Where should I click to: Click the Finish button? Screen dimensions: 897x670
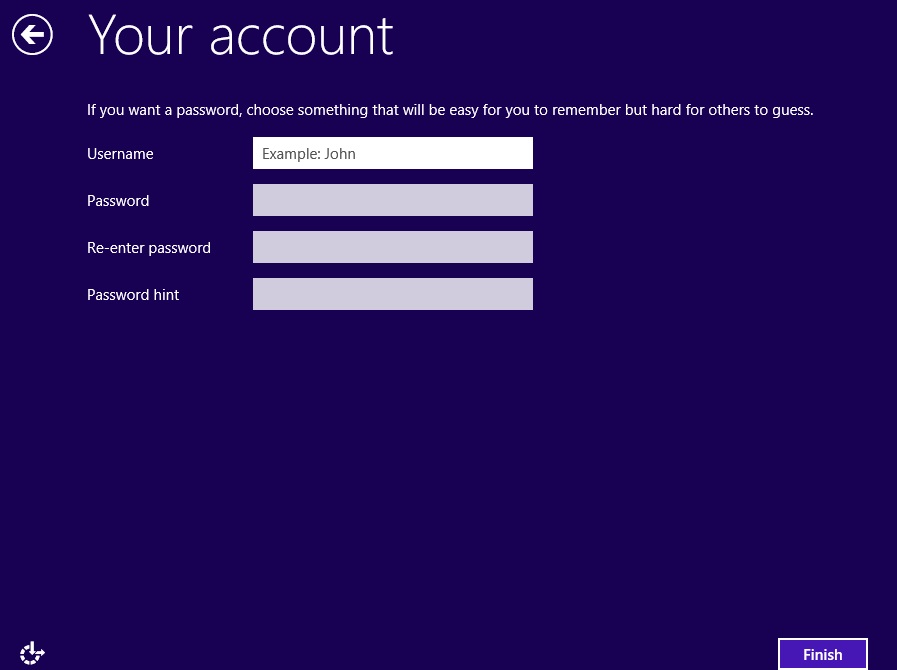pyautogui.click(x=823, y=654)
